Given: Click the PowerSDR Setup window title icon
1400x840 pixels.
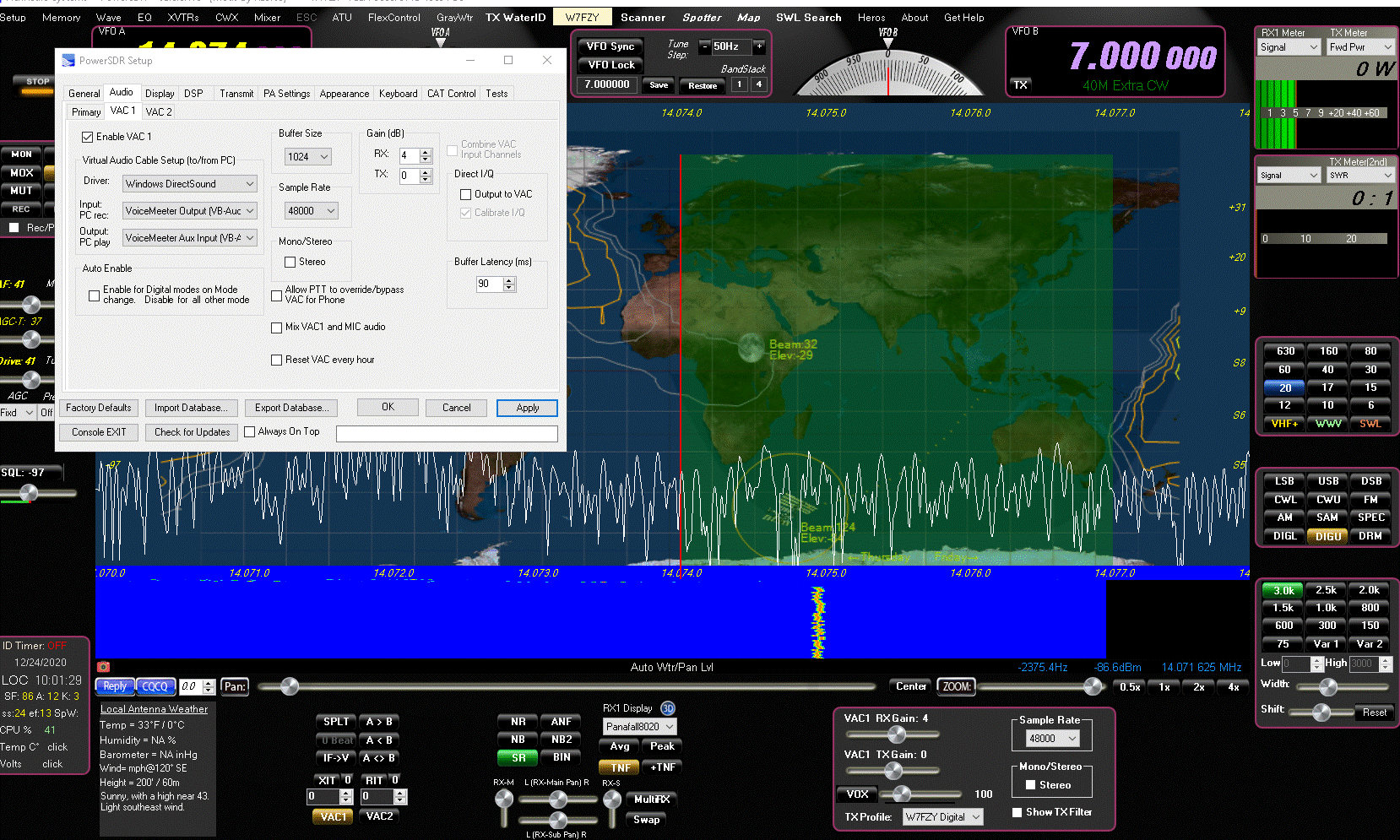Looking at the screenshot, I should pyautogui.click(x=68, y=61).
